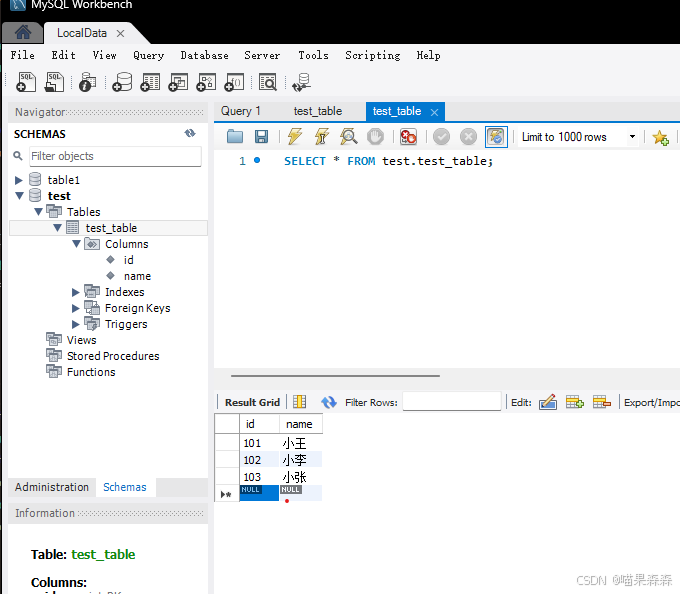680x594 pixels.
Task: Toggle the auto-commit mode button
Action: [x=496, y=137]
